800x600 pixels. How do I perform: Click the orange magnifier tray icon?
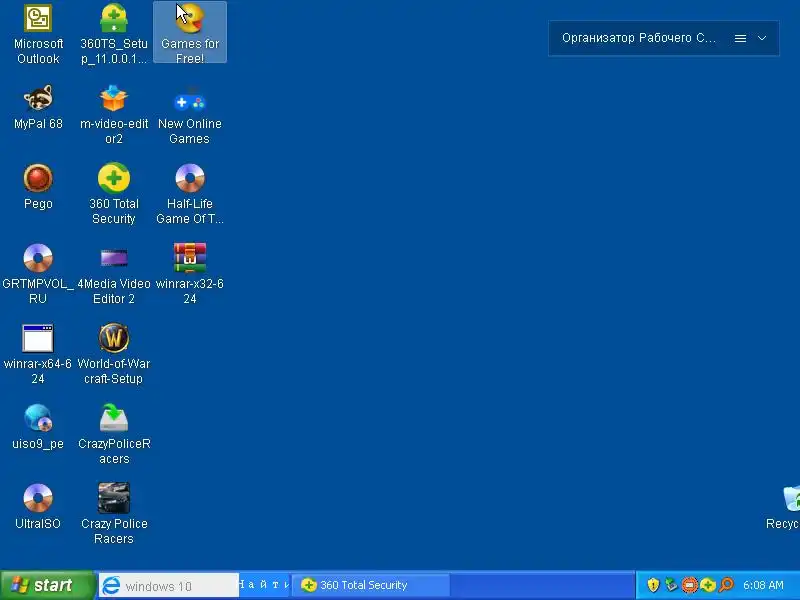click(726, 585)
